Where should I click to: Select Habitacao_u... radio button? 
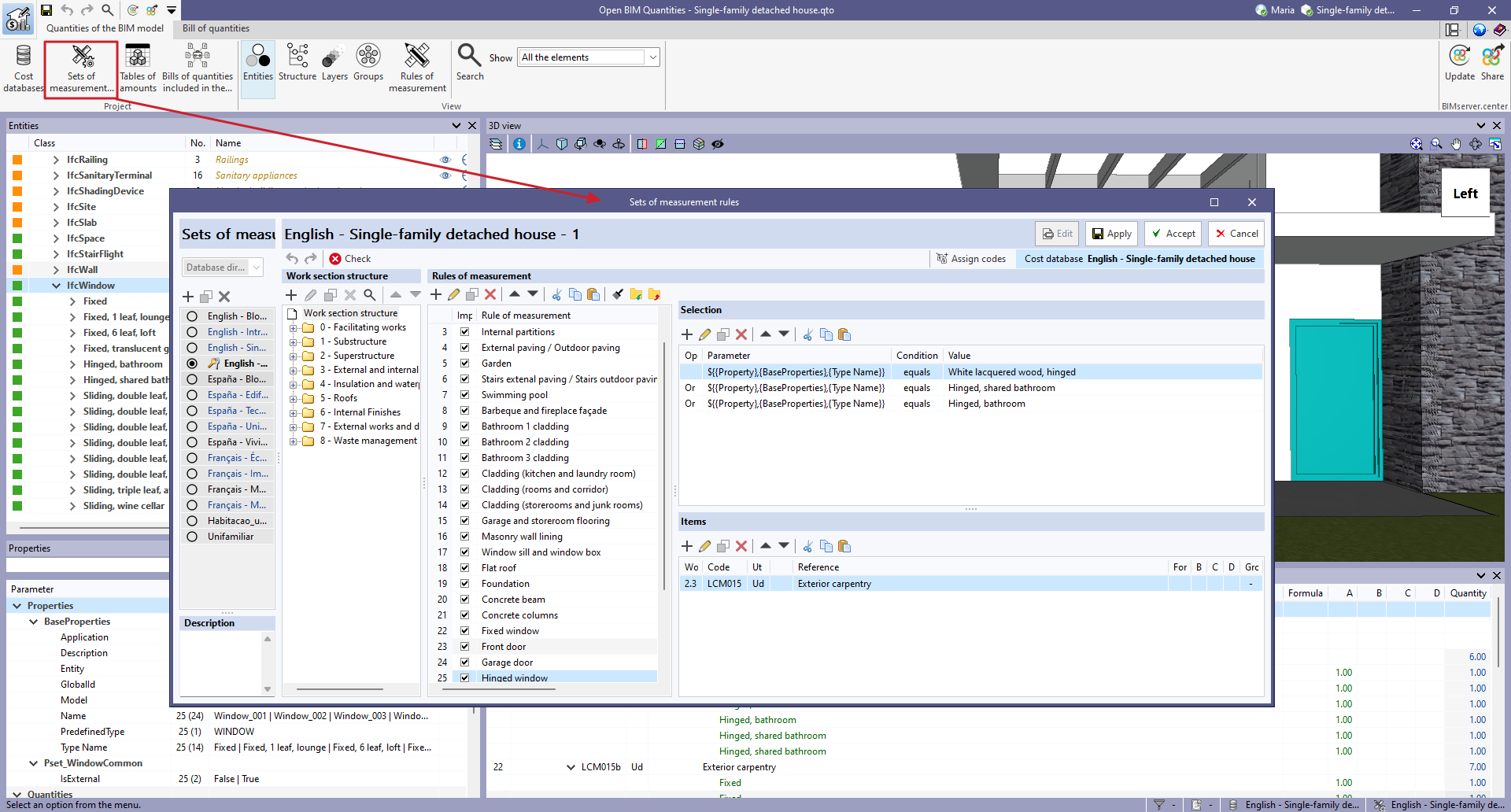click(192, 521)
